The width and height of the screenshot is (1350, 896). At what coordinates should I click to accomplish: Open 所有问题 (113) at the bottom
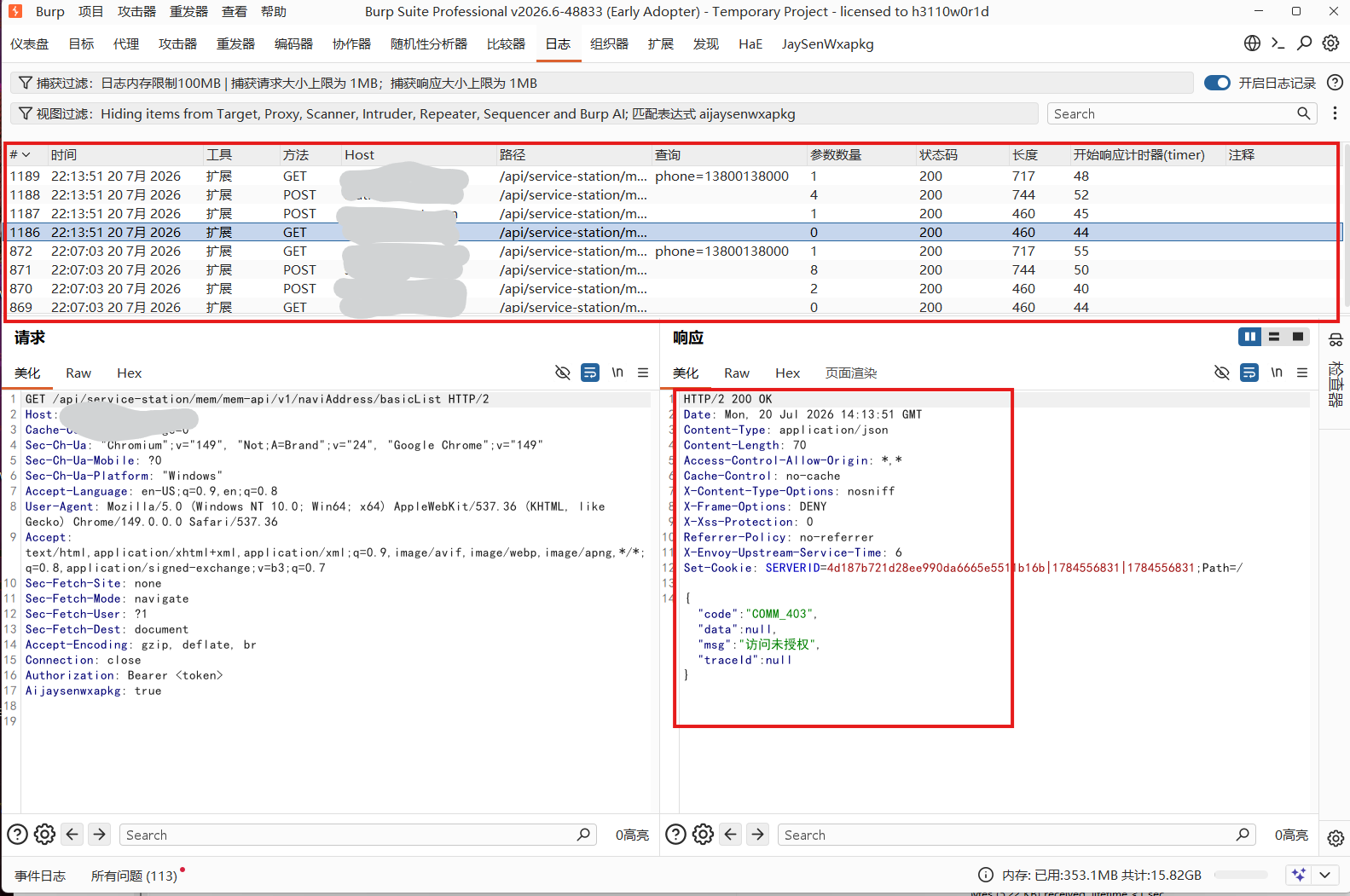134,876
